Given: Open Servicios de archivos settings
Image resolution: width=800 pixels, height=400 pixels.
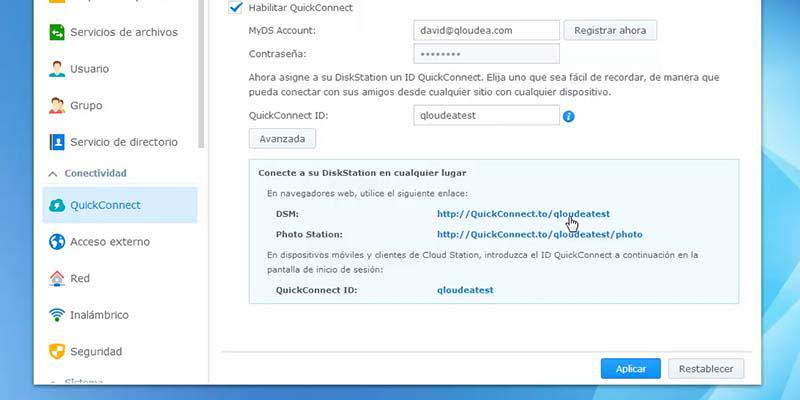Looking at the screenshot, I should (120, 32).
